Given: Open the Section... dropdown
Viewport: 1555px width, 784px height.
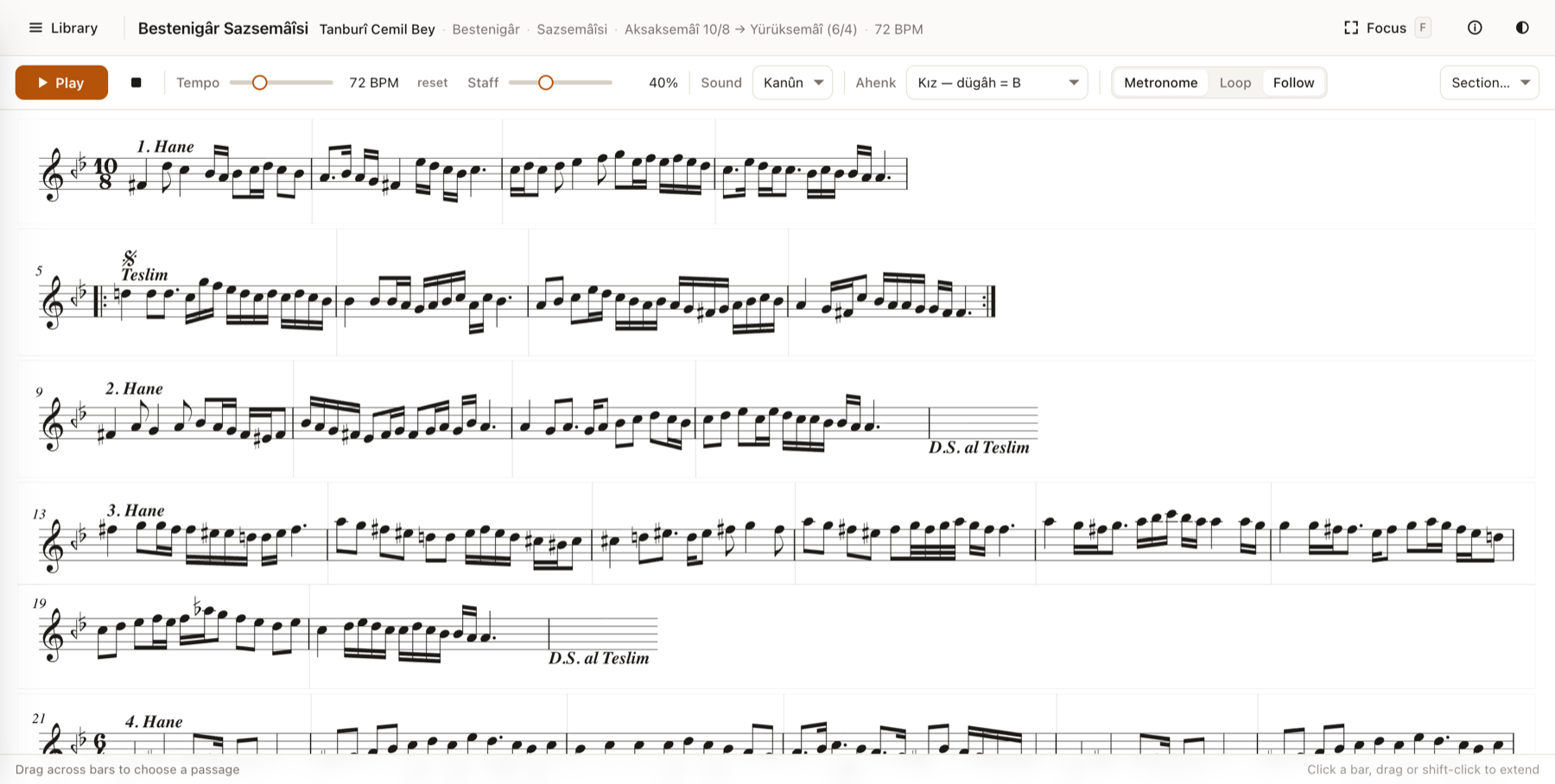Looking at the screenshot, I should (1489, 83).
